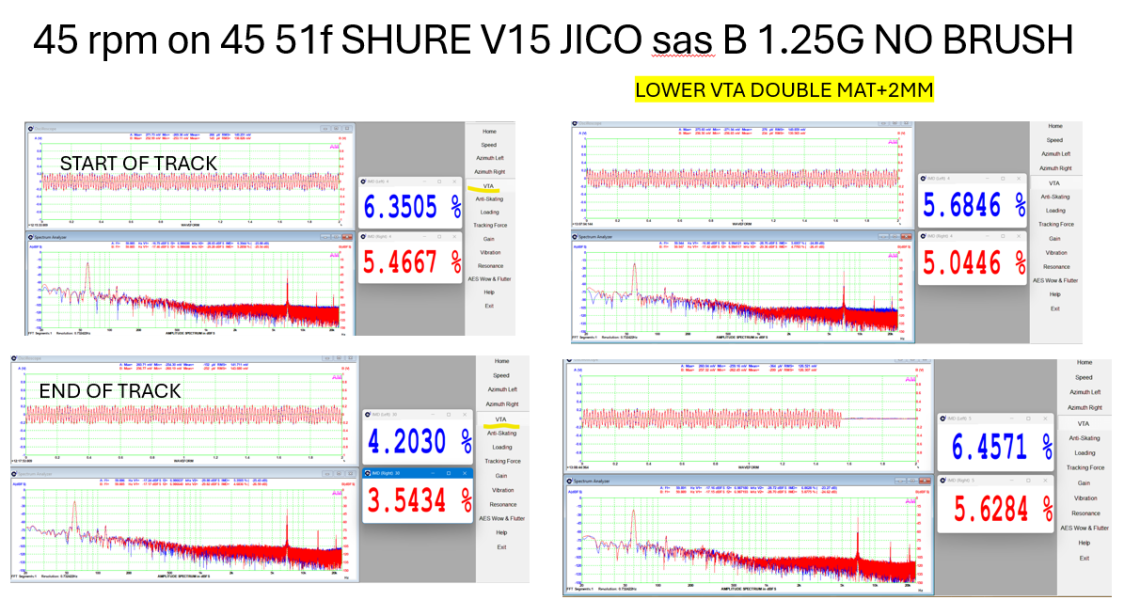Click Exit in the END OF TRACK menu
1140x600 pixels.
coord(501,547)
